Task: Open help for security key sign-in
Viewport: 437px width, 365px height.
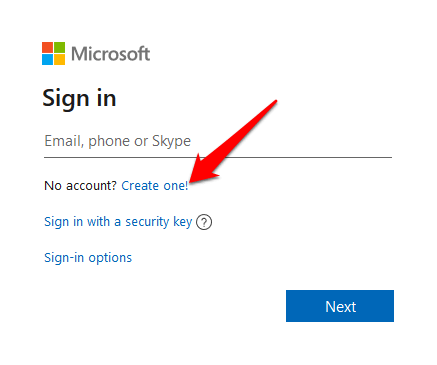Action: pyautogui.click(x=204, y=222)
